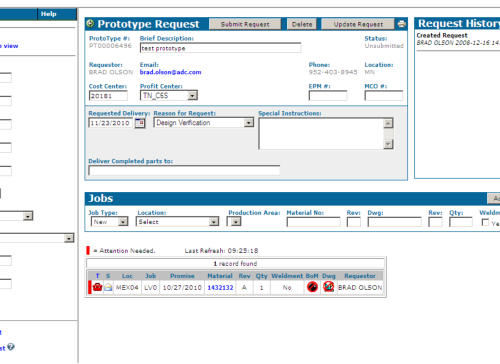500x364 pixels.
Task: Open material link 1432132
Action: (220, 287)
